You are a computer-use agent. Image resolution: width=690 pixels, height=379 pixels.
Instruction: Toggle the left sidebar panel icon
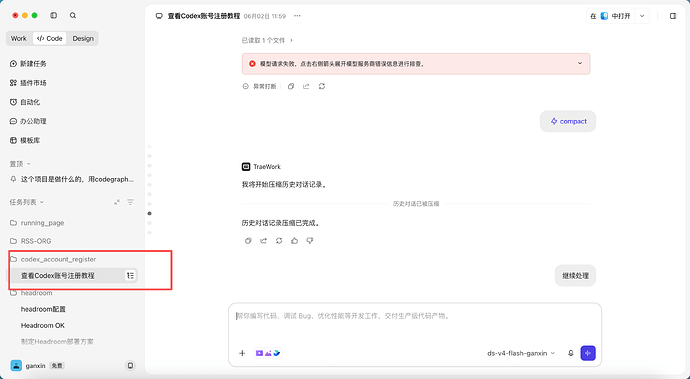pyautogui.click(x=54, y=15)
